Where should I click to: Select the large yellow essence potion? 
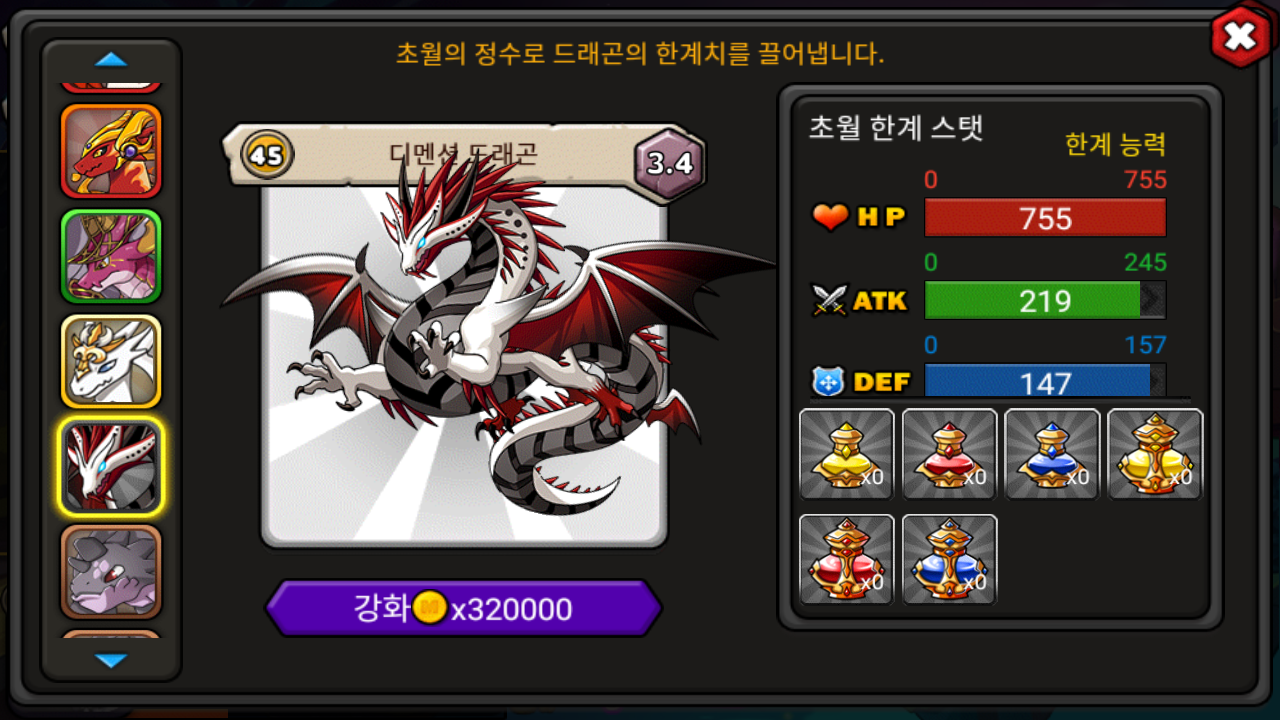coord(1155,454)
